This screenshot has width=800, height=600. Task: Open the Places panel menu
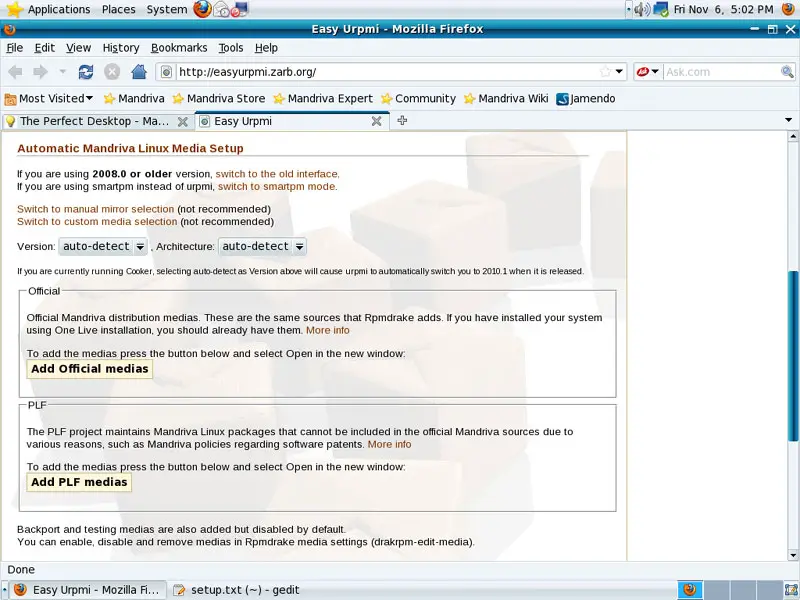click(x=118, y=9)
